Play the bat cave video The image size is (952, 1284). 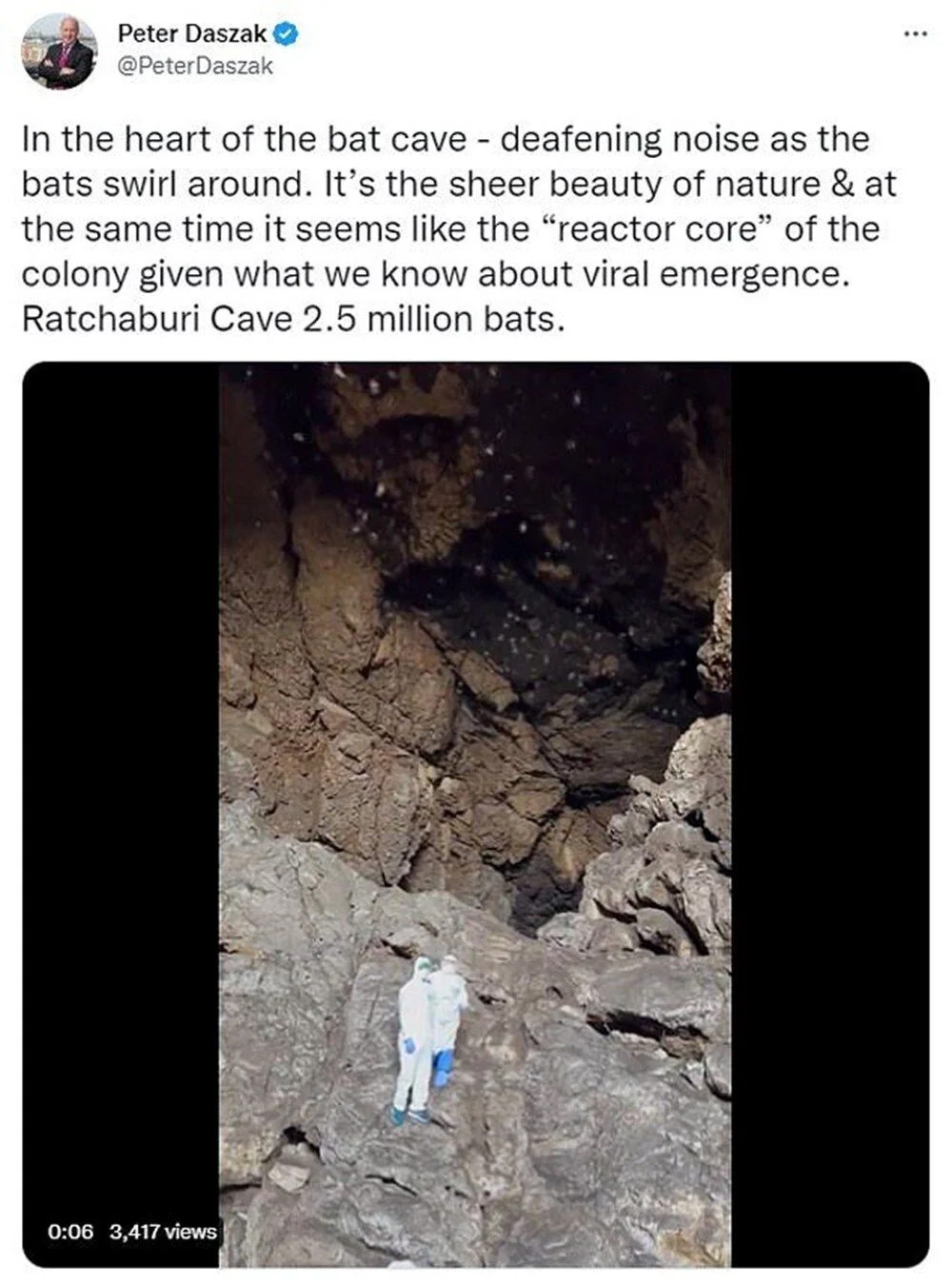pos(475,814)
